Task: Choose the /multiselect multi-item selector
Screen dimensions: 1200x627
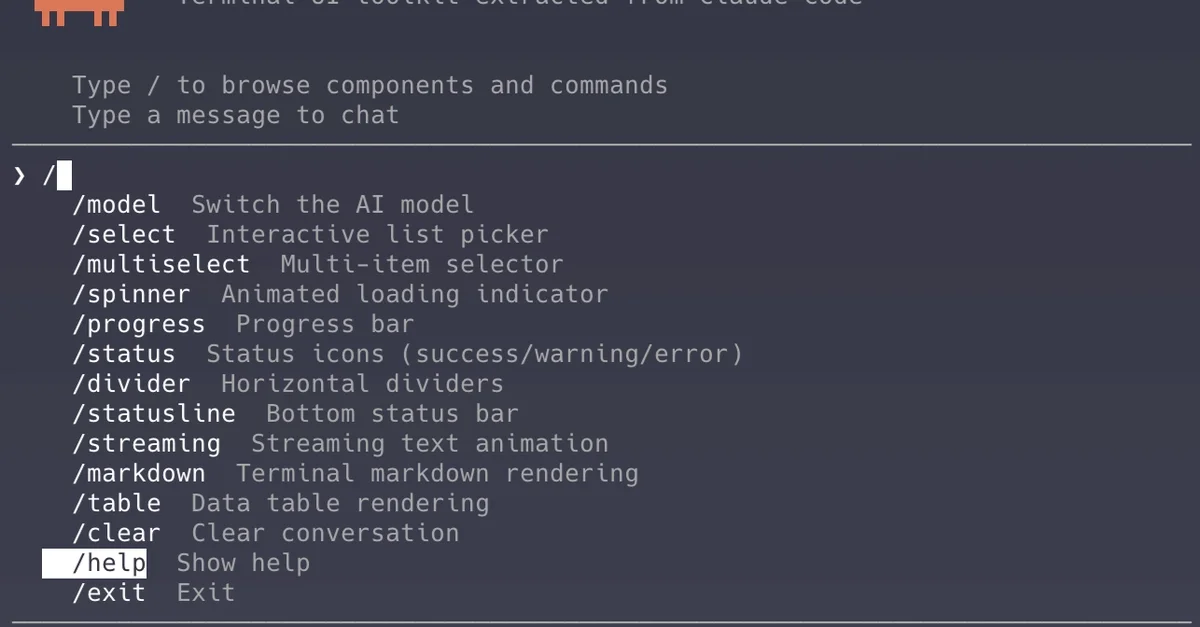Action: pos(160,264)
